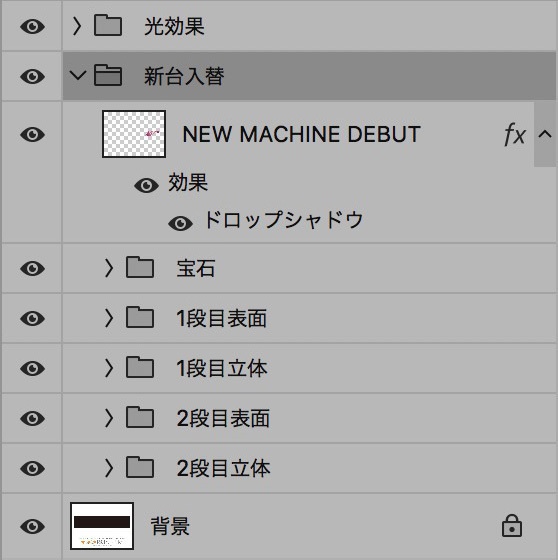Image resolution: width=558 pixels, height=560 pixels.
Task: Hide the 2段目立体 group
Action: point(33,468)
